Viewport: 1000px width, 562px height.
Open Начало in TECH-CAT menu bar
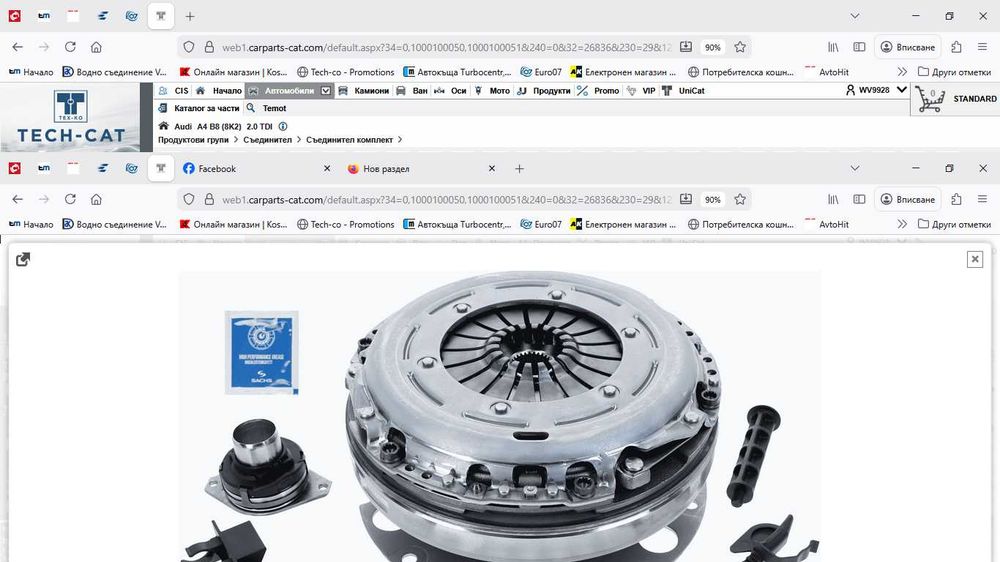coord(219,91)
